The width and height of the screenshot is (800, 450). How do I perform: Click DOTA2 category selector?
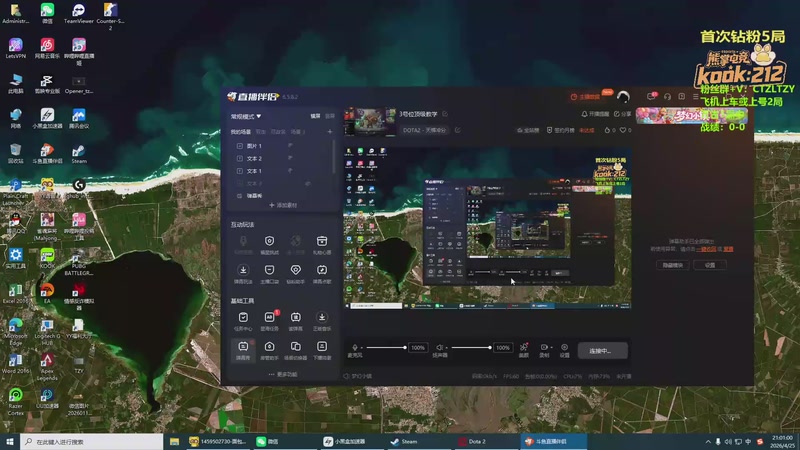coord(424,130)
